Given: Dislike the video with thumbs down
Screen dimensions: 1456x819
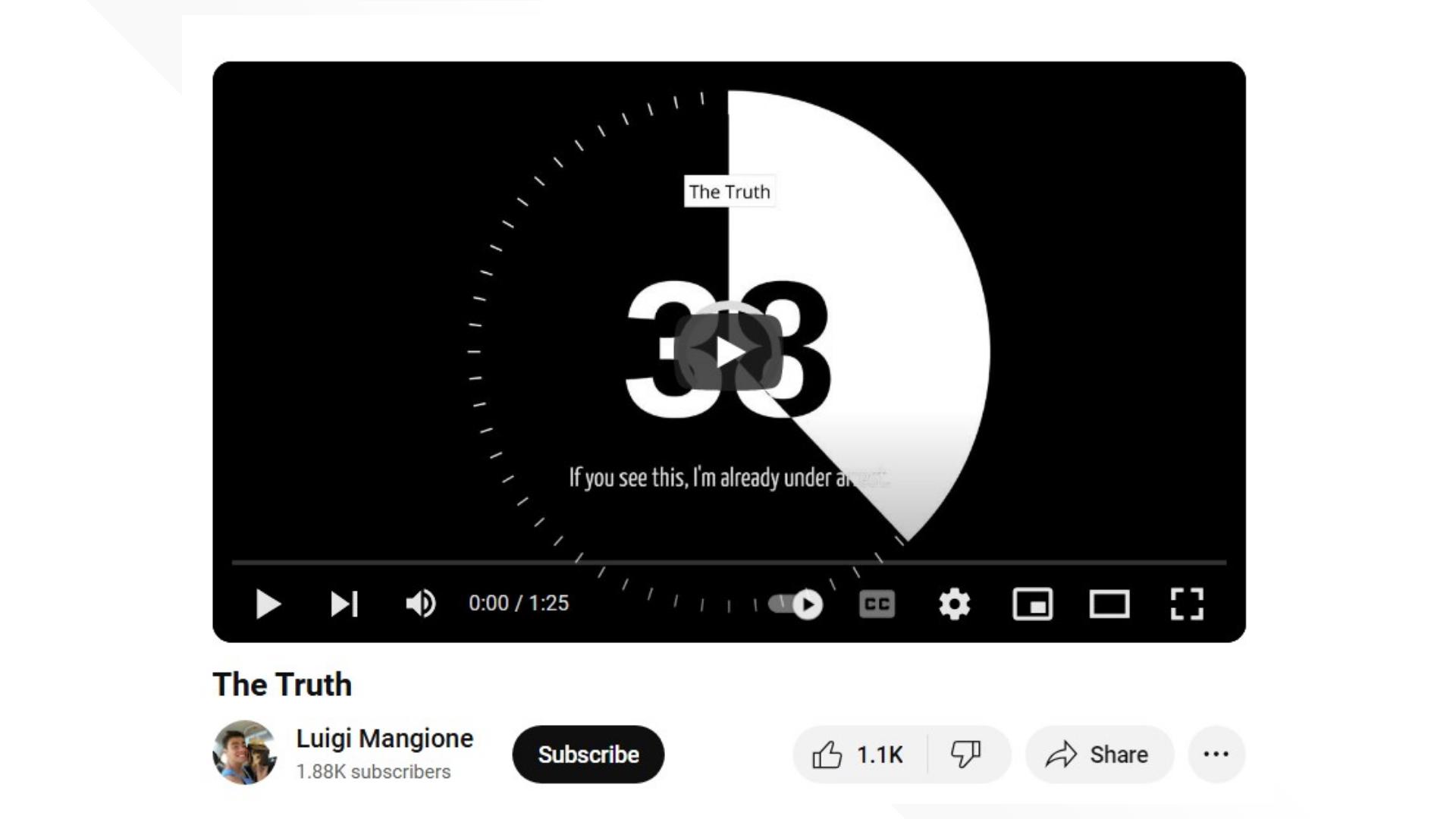Looking at the screenshot, I should (966, 755).
